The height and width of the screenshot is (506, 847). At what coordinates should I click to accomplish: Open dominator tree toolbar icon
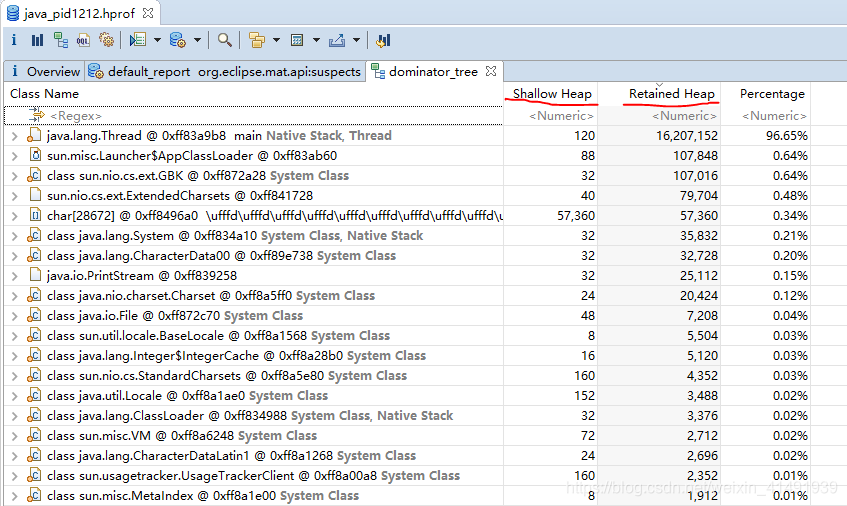click(x=60, y=40)
